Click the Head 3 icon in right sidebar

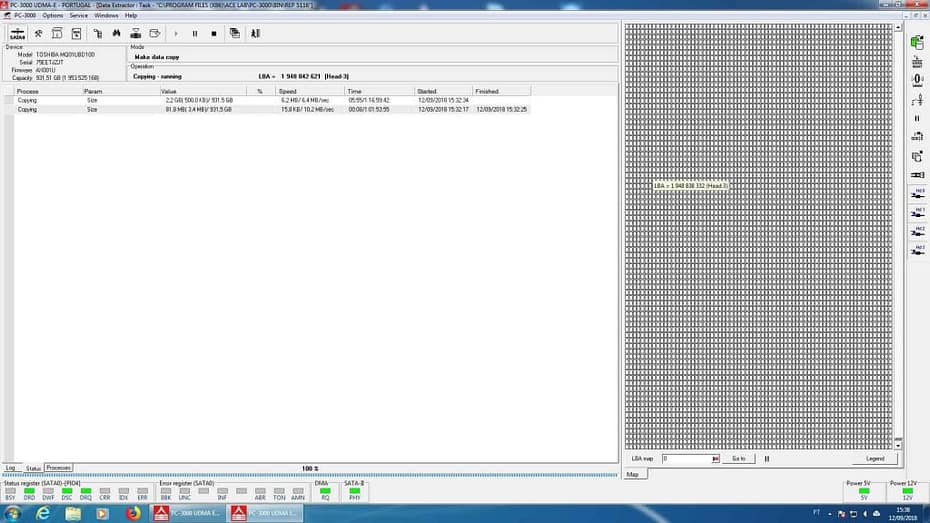(x=917, y=248)
